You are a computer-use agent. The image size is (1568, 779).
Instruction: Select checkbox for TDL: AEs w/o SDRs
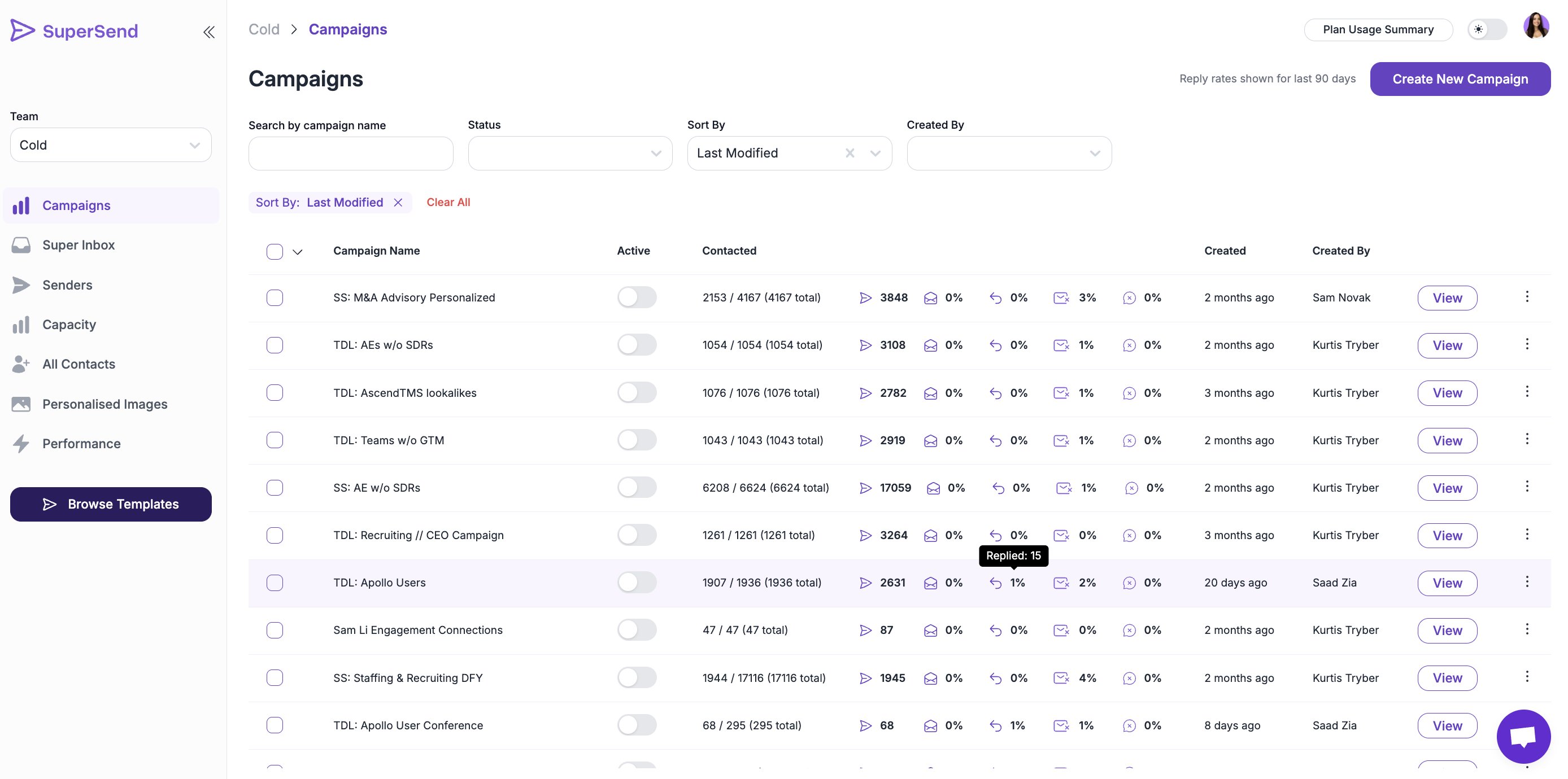[275, 345]
